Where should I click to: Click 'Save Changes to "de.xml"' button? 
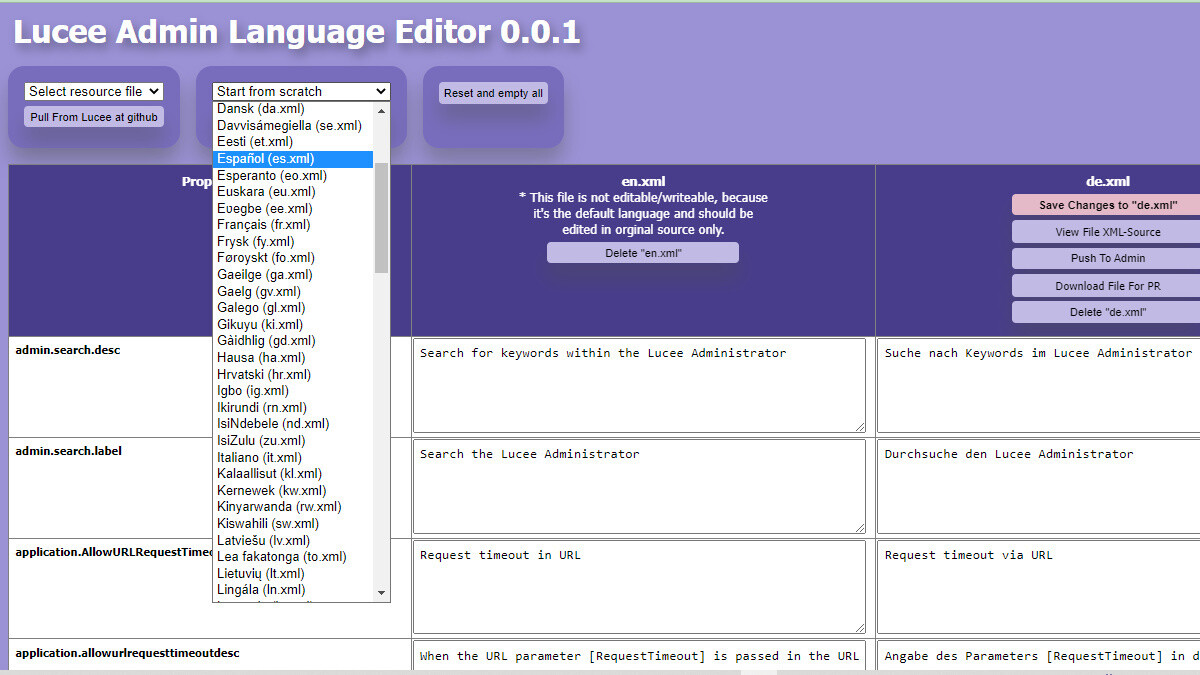[1107, 205]
